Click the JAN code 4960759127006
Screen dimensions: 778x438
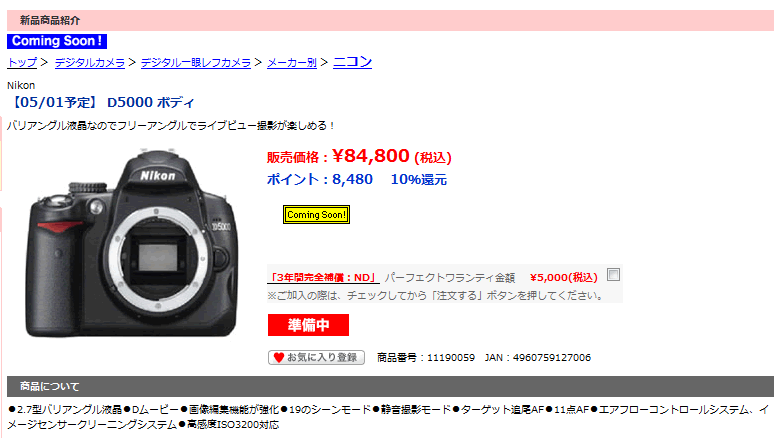pos(538,358)
